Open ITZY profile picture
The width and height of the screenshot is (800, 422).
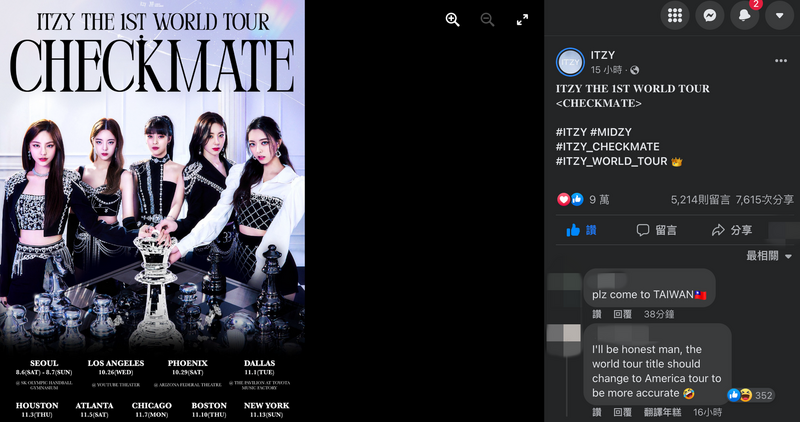click(x=570, y=62)
